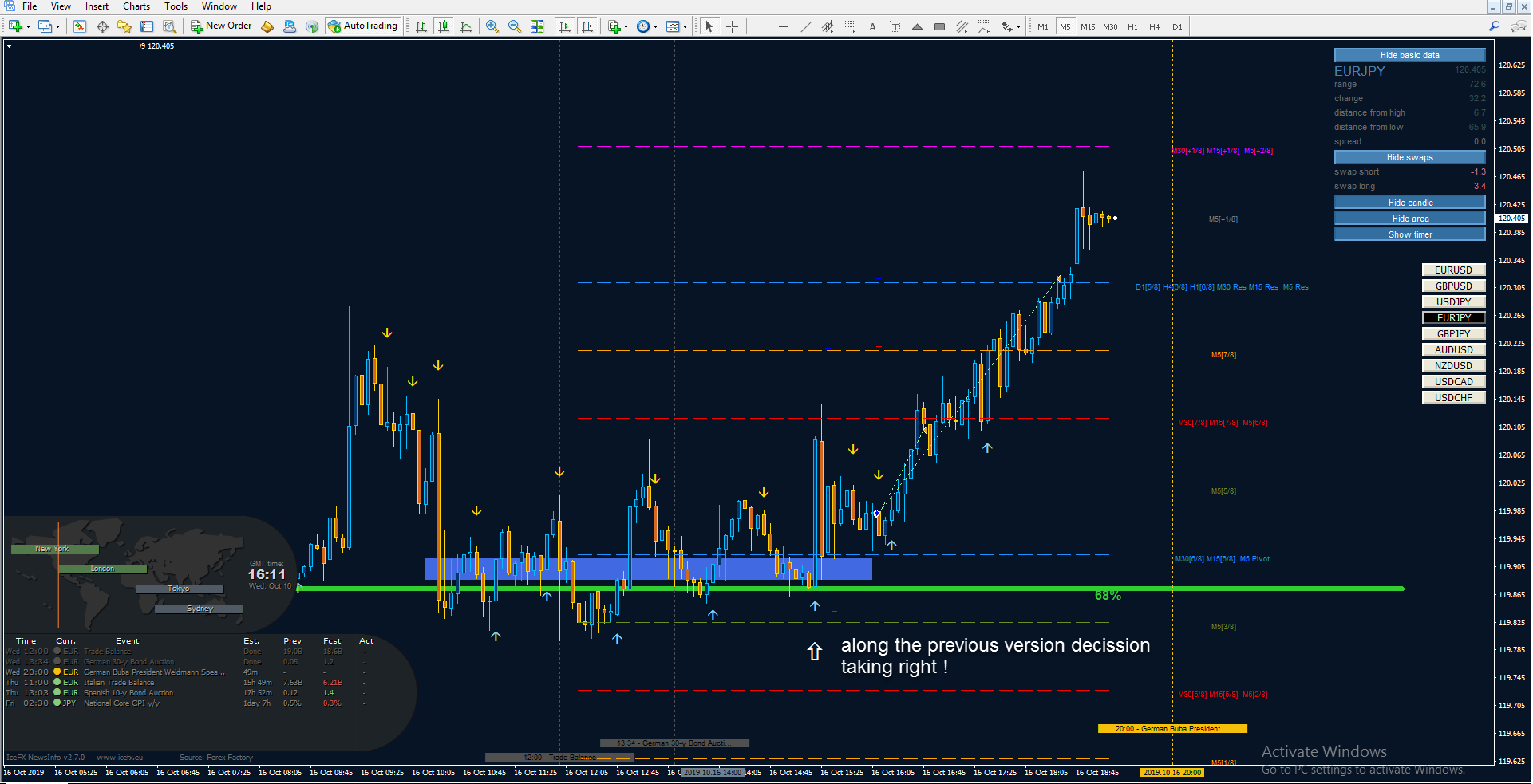Image resolution: width=1533 pixels, height=784 pixels.
Task: Click the 120.405 current price label
Action: pyautogui.click(x=1511, y=218)
